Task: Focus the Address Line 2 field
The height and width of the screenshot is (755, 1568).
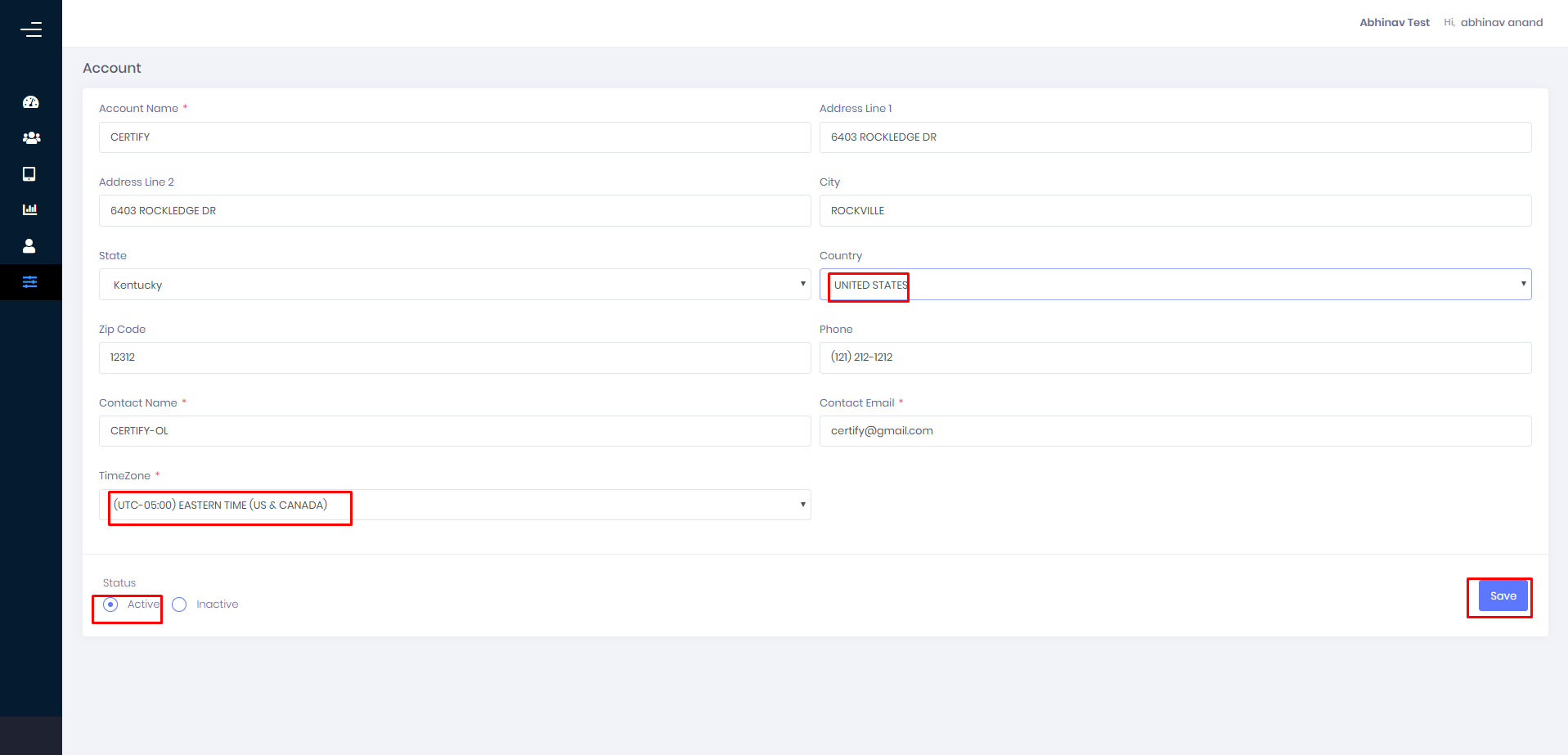Action: (x=455, y=211)
